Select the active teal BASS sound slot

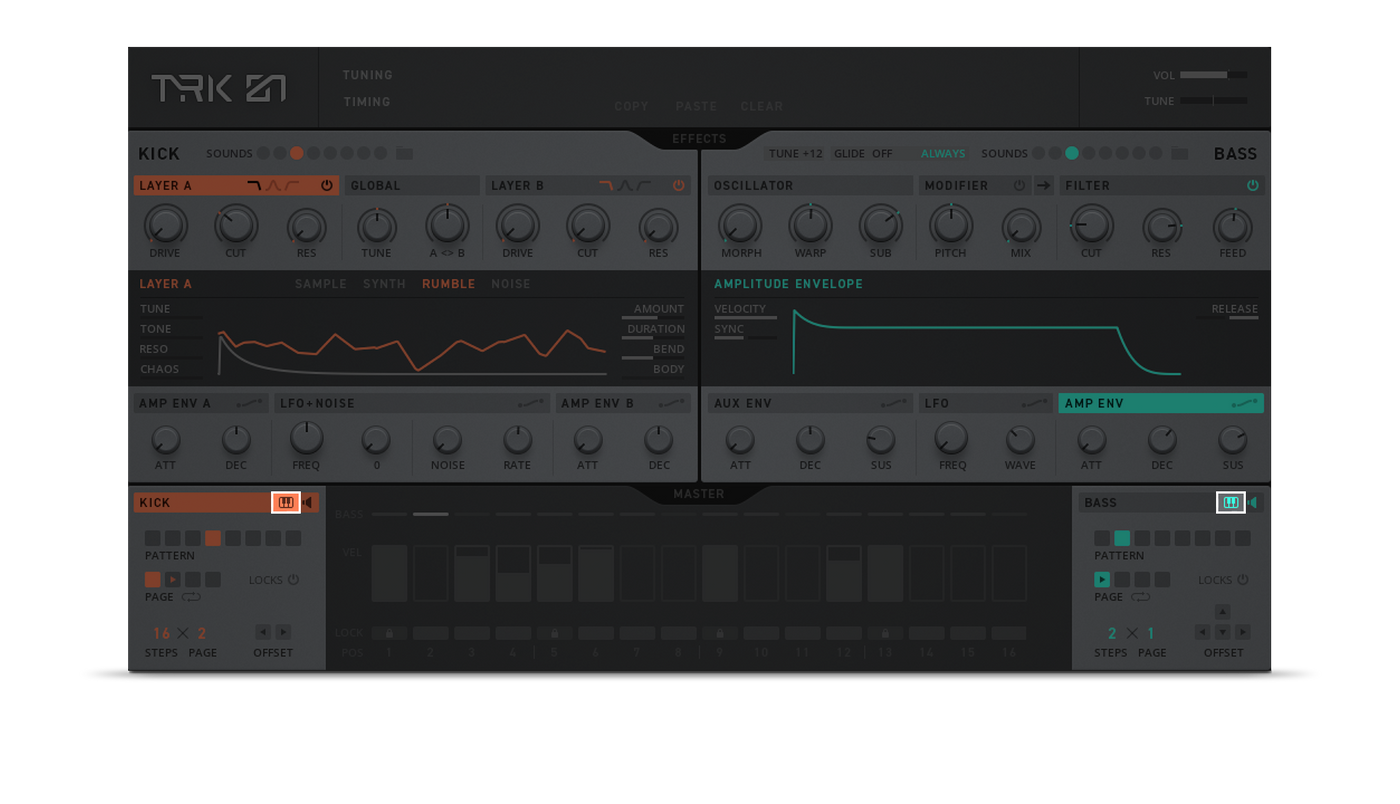(1072, 154)
